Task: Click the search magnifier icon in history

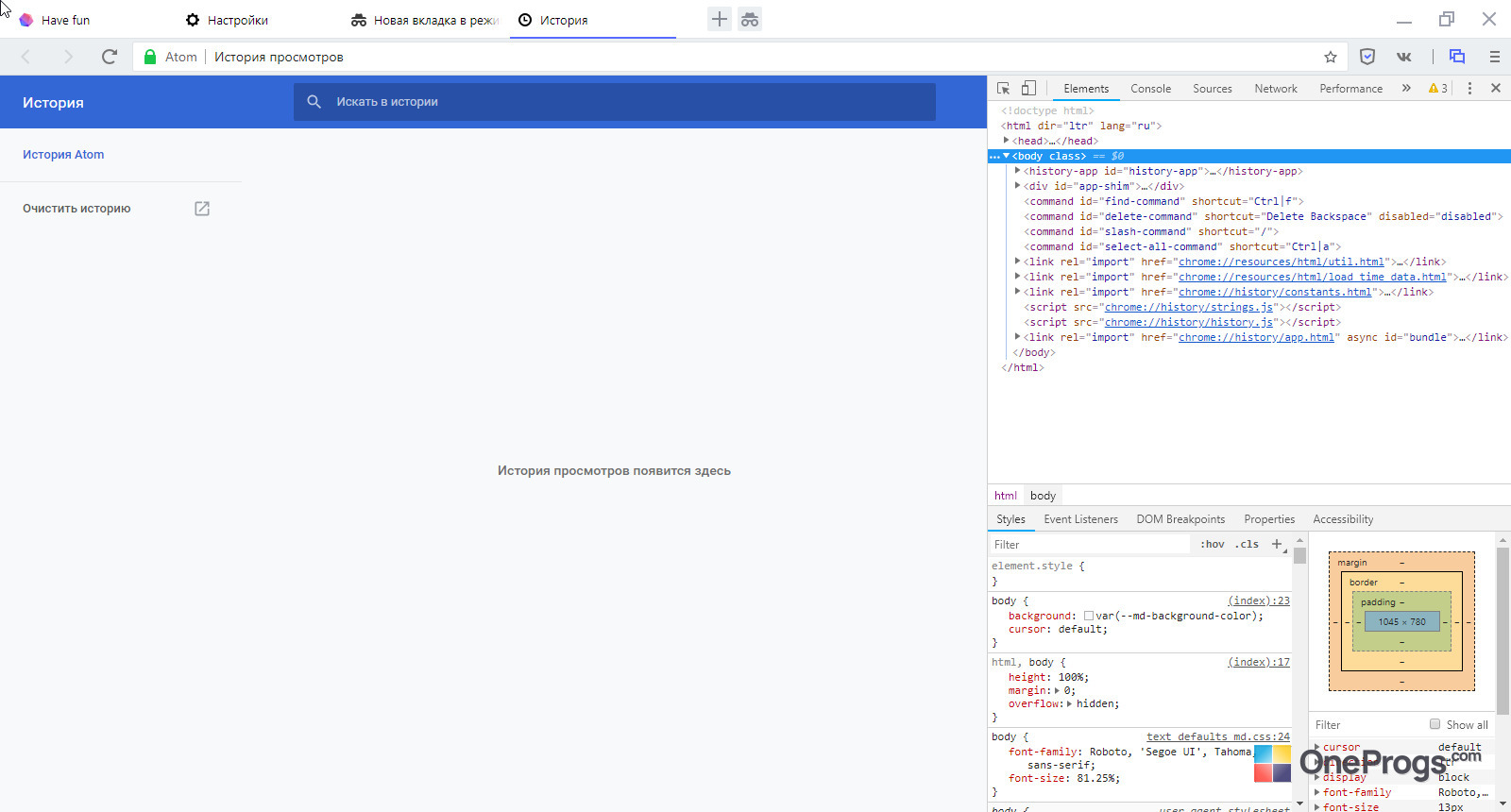Action: [314, 101]
